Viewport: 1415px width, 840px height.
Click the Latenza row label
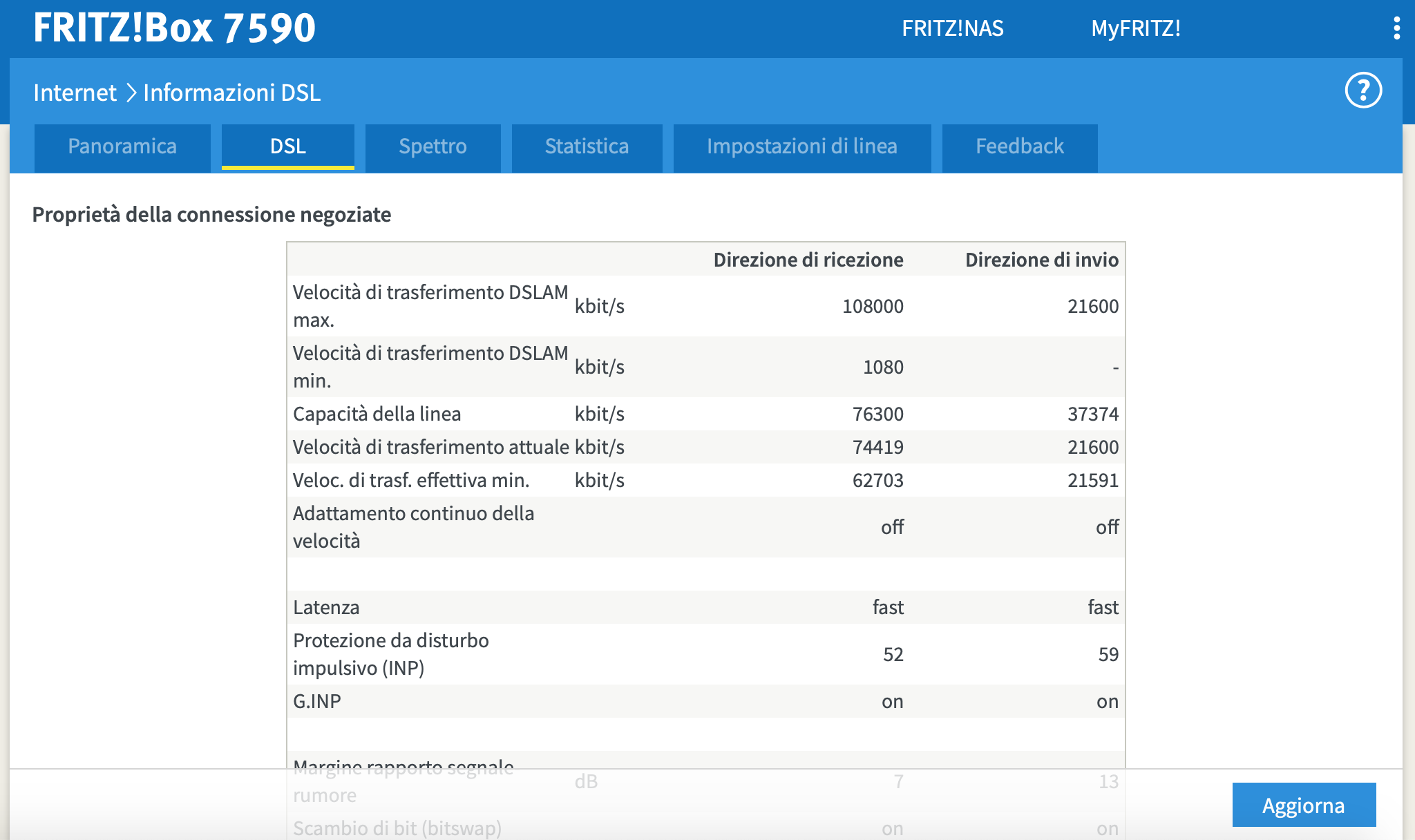326,607
